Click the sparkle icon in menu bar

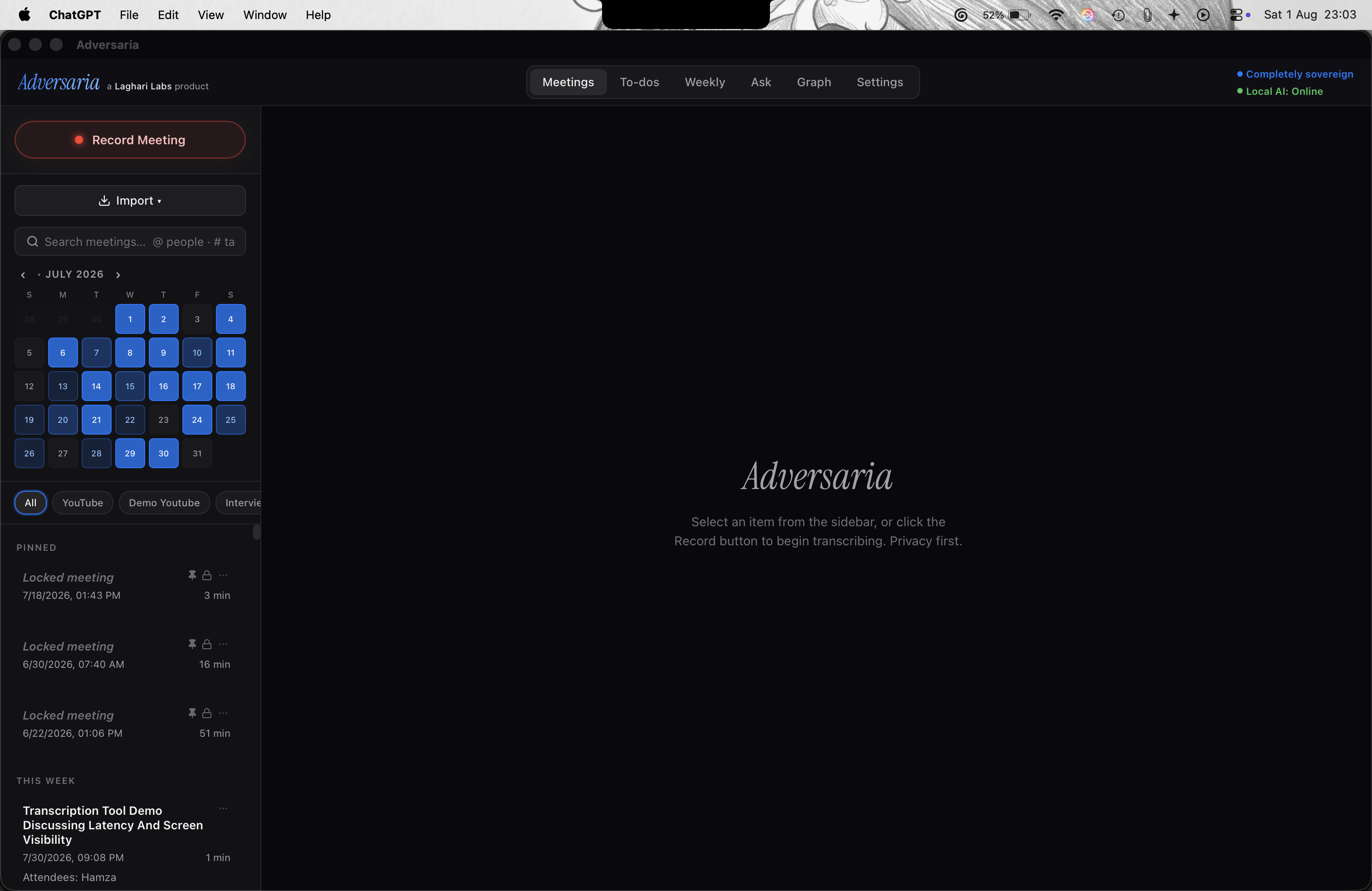(1174, 15)
